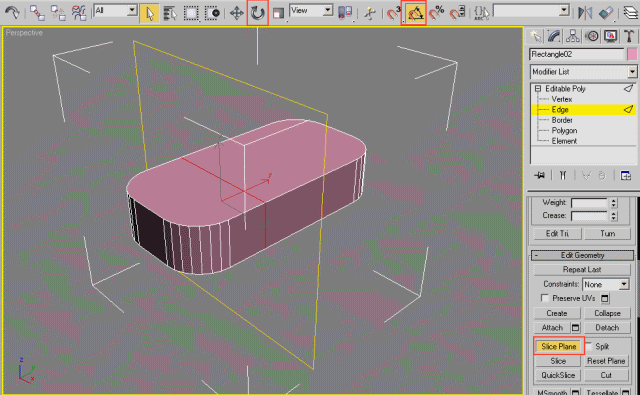Switch to the Modify command panel tab

[x=554, y=36]
